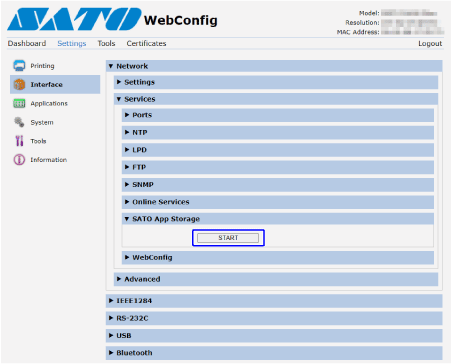The height and width of the screenshot is (364, 451).
Task: Expand the SNMP section
Action: pyautogui.click(x=278, y=184)
